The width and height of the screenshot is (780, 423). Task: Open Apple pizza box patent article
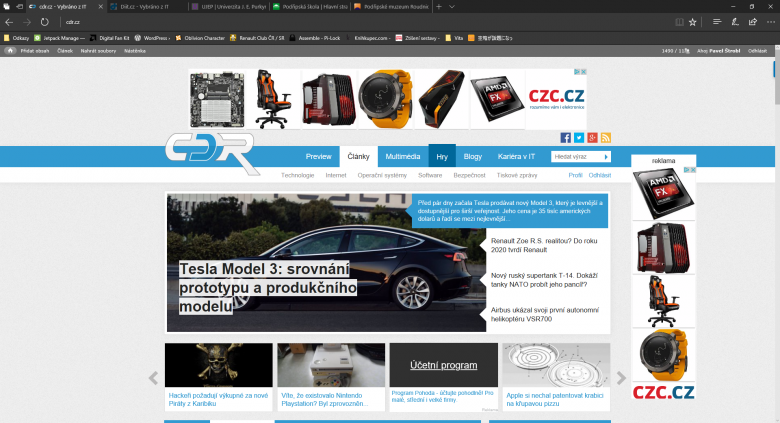click(x=555, y=400)
